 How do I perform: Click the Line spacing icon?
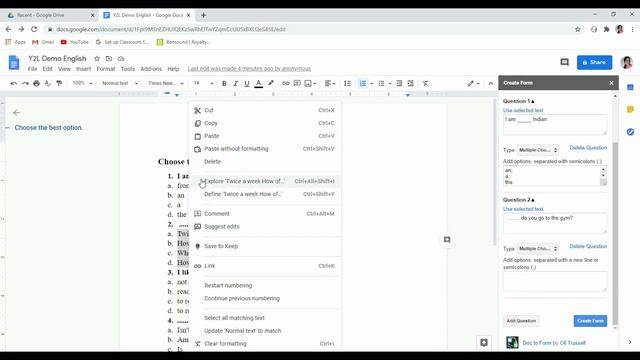coord(347,83)
